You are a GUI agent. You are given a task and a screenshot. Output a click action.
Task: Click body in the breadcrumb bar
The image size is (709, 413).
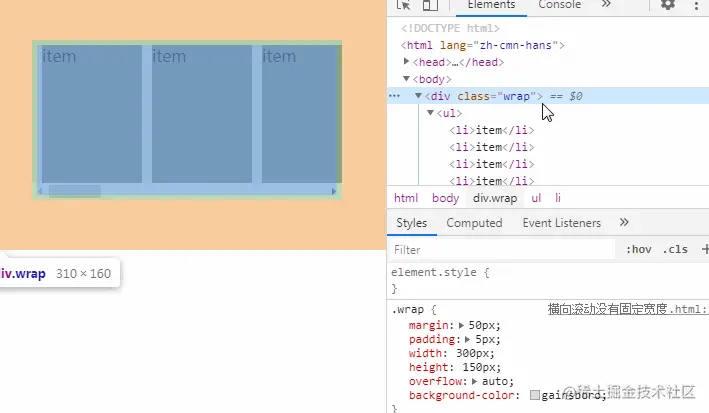click(445, 198)
